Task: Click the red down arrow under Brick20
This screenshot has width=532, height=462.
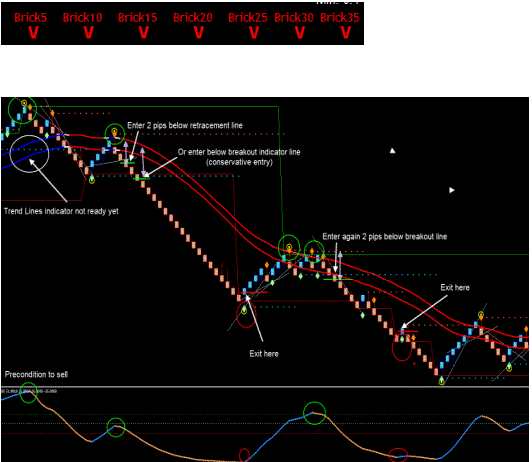Action: coord(199,33)
